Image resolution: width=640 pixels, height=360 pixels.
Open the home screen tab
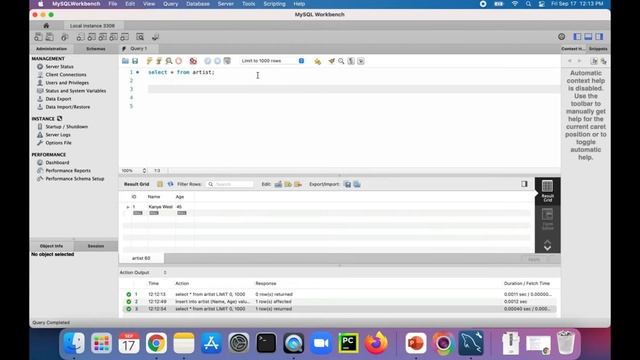pyautogui.click(x=46, y=25)
